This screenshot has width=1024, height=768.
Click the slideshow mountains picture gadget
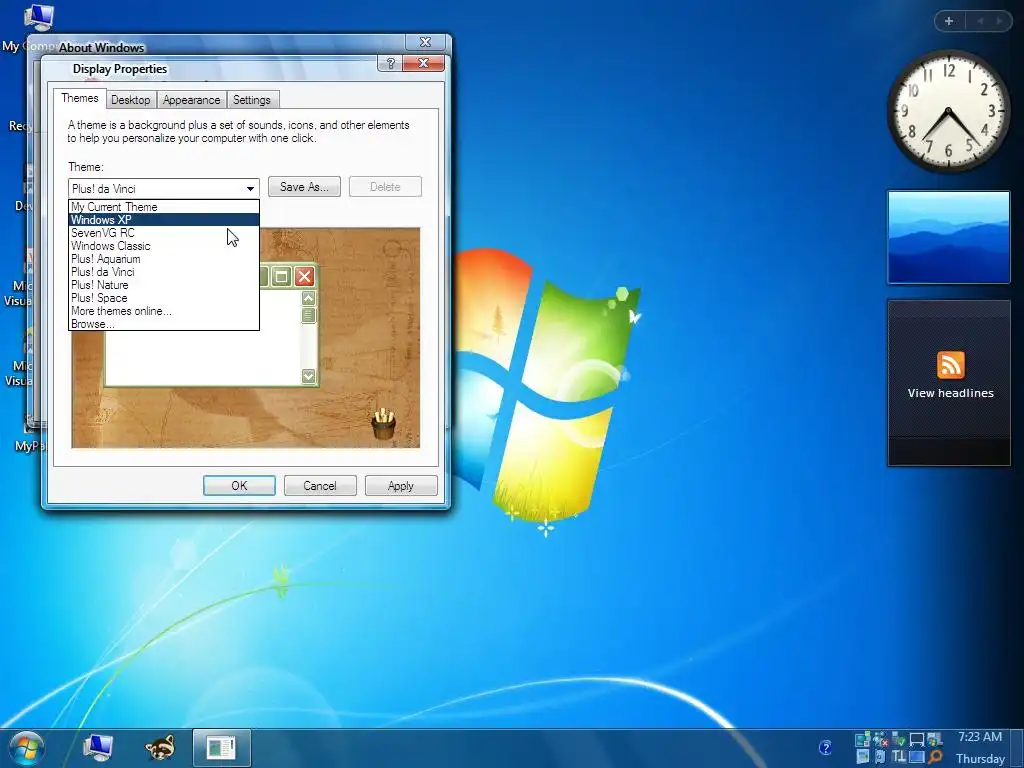pos(949,237)
